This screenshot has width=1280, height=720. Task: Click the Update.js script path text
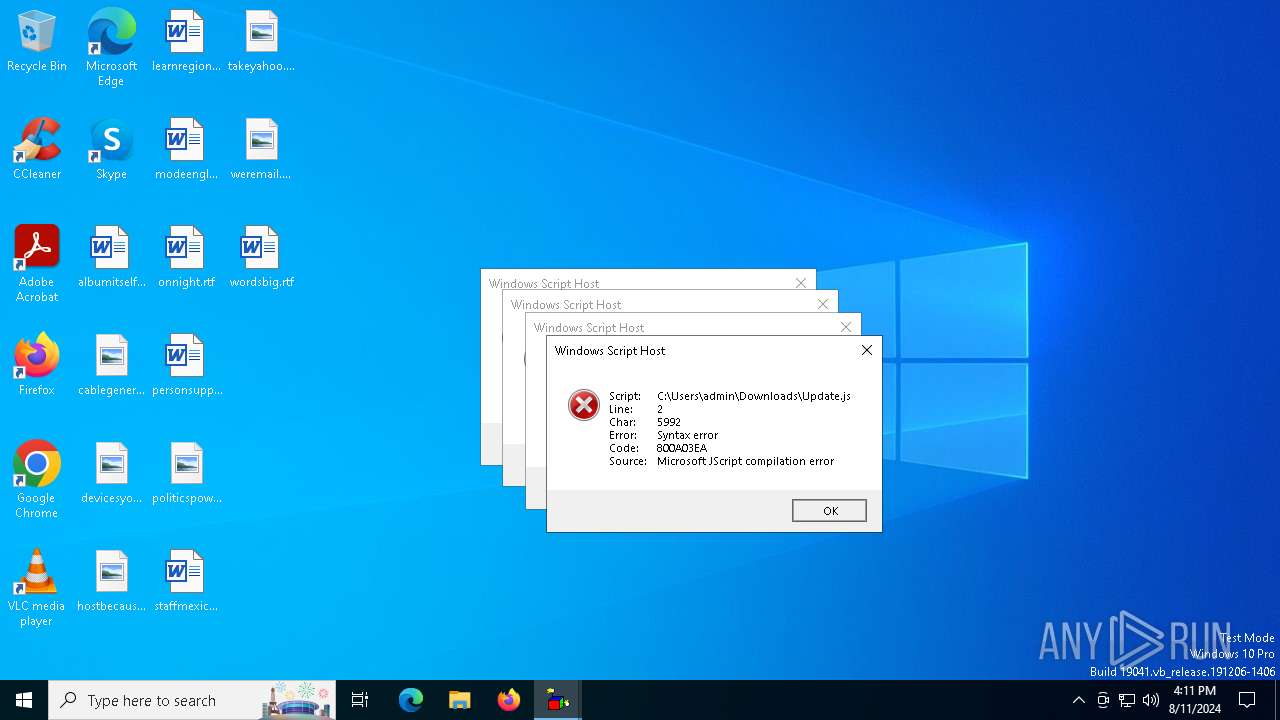[x=754, y=396]
